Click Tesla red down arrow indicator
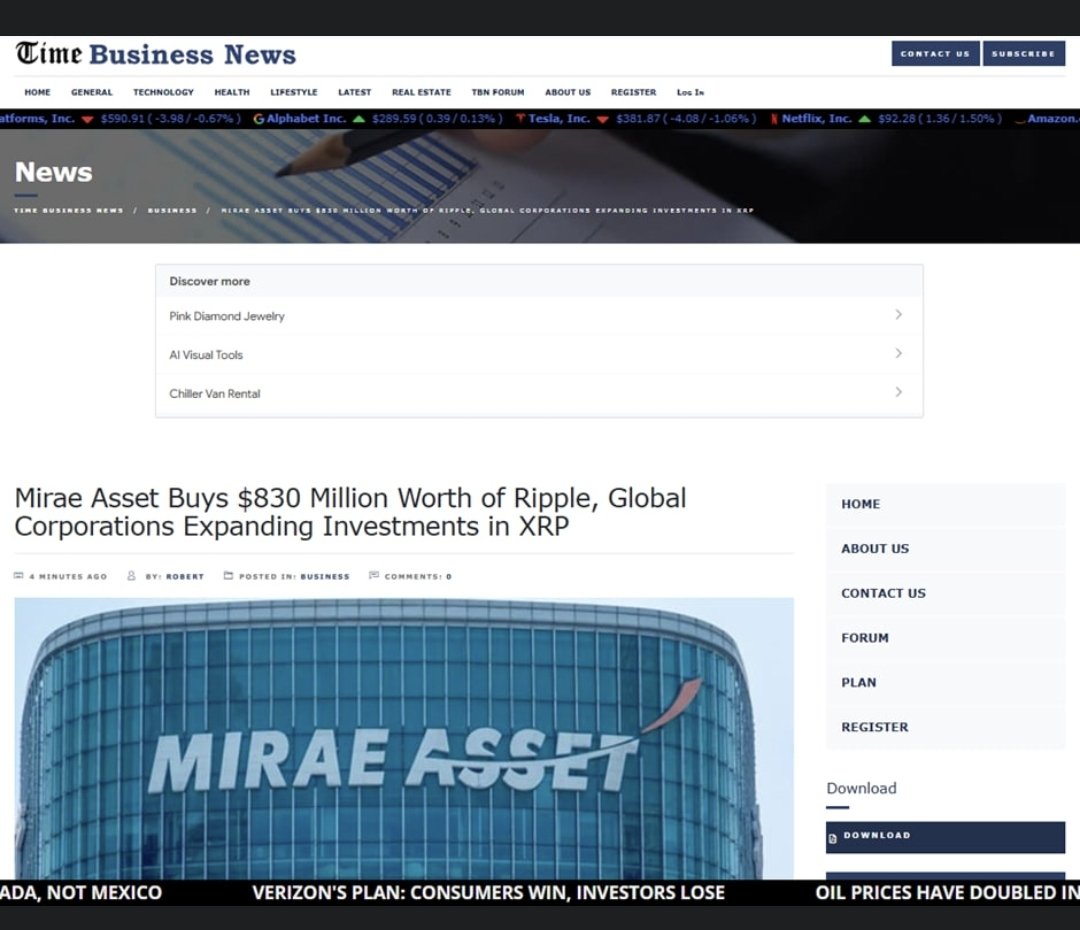The height and width of the screenshot is (930, 1080). click(603, 119)
